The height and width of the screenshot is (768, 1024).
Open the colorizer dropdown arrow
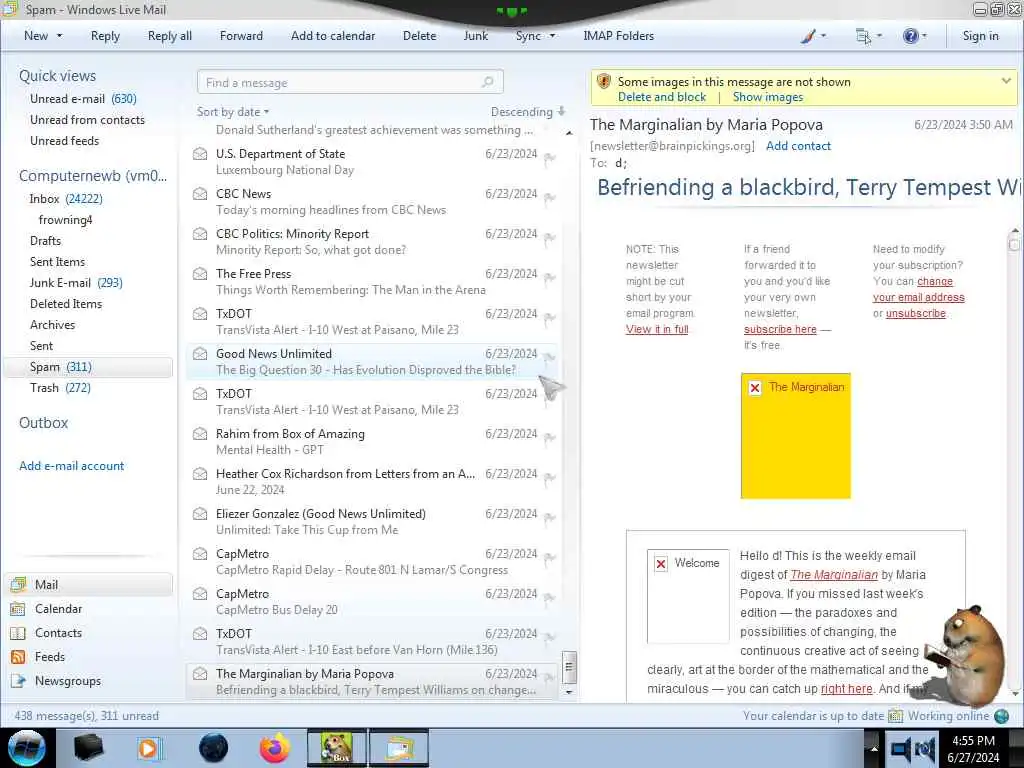coord(823,36)
